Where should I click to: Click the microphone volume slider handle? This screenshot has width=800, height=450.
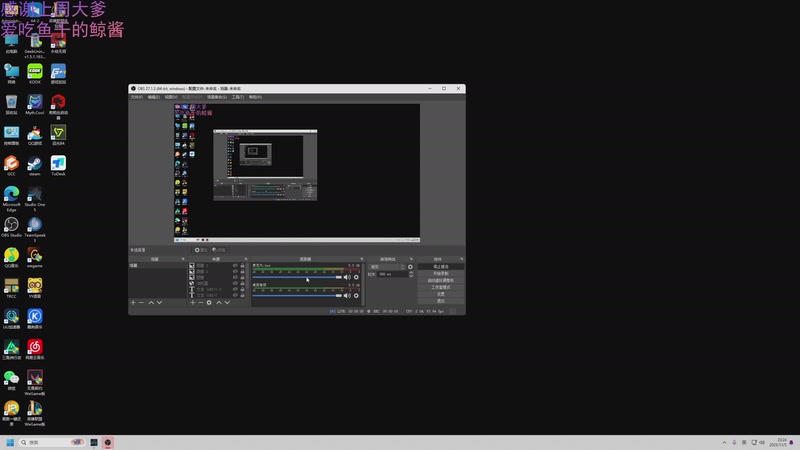click(339, 277)
